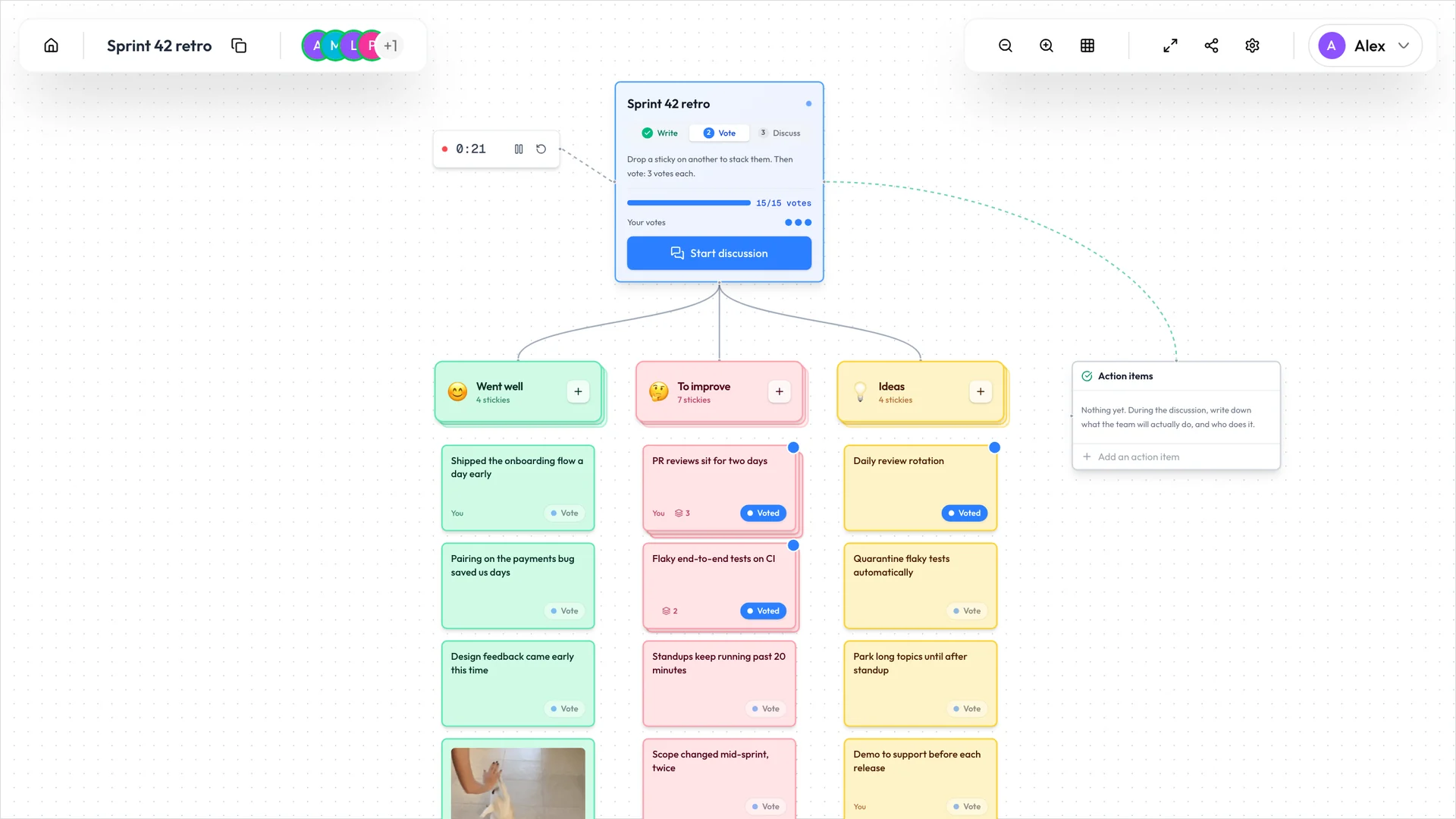The image size is (1456, 819).
Task: Click the Sprint 42 retro board title
Action: (x=159, y=45)
